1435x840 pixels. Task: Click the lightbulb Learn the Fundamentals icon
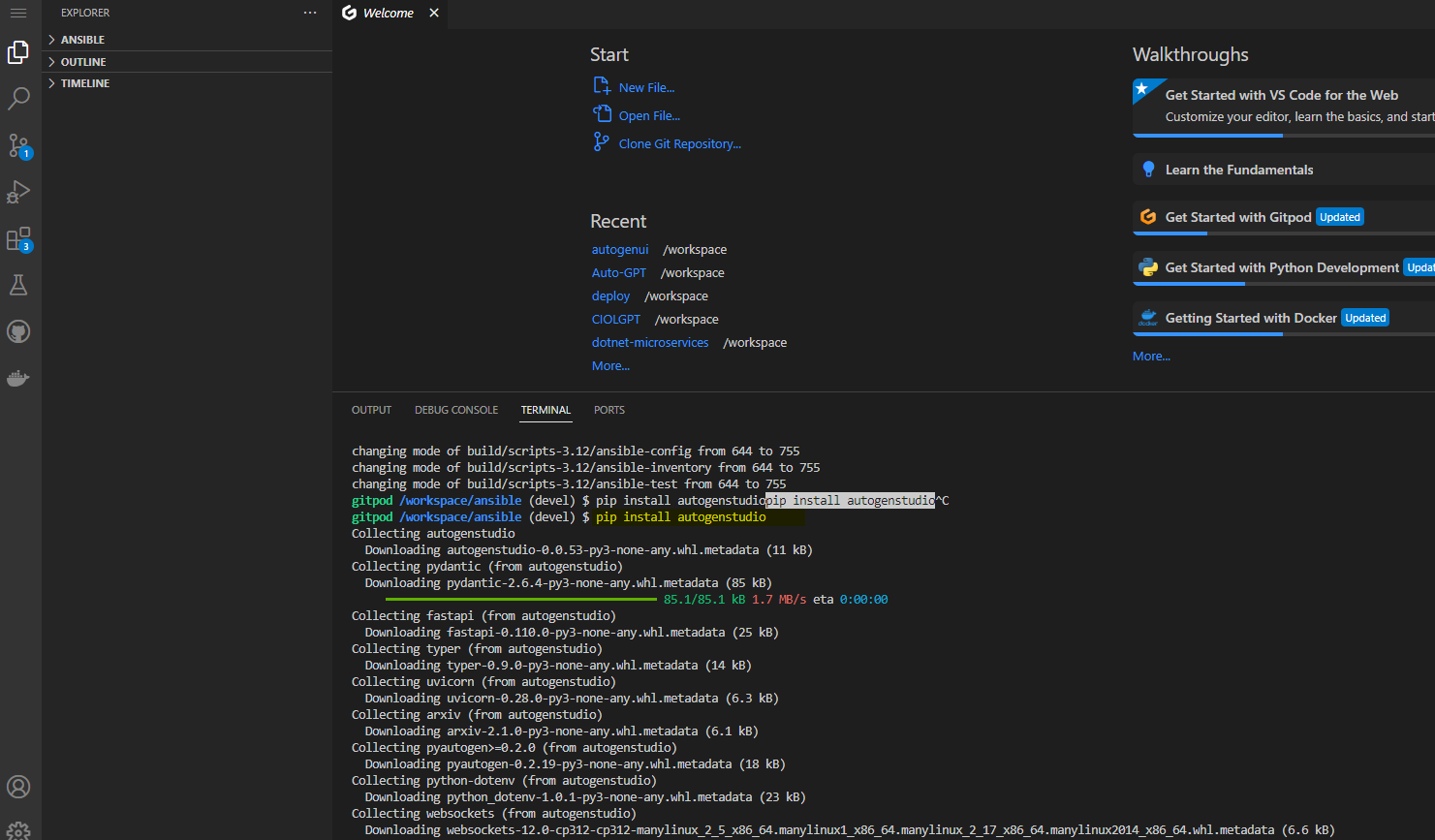pos(1148,170)
